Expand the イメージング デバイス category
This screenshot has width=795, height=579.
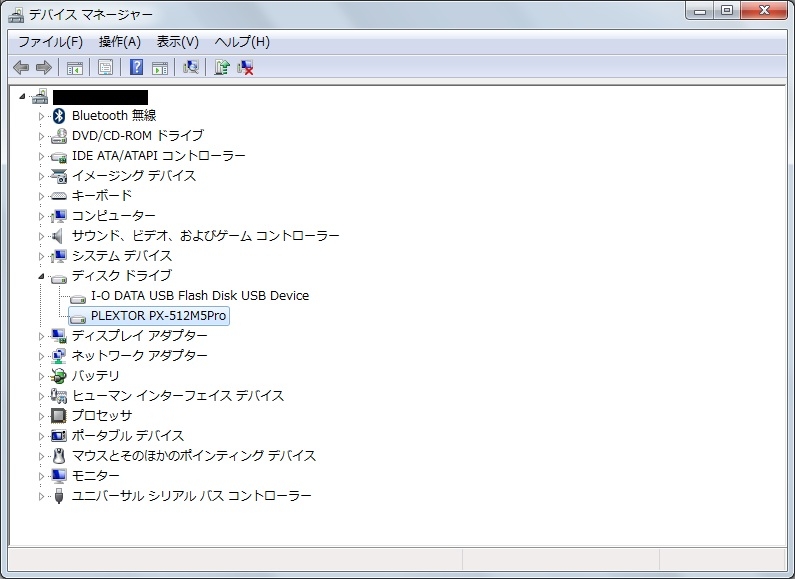coord(42,176)
